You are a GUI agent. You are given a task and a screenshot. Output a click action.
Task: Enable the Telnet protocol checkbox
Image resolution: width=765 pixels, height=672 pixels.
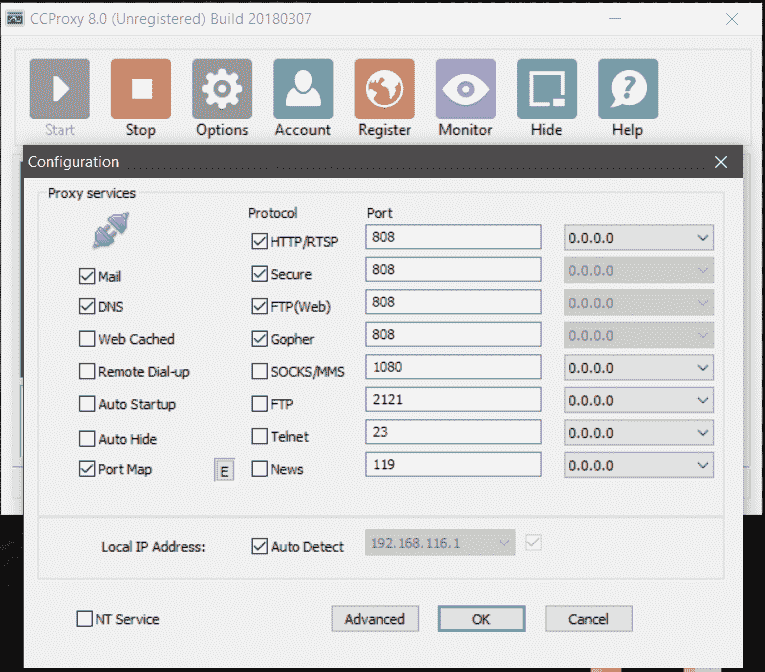click(260, 436)
